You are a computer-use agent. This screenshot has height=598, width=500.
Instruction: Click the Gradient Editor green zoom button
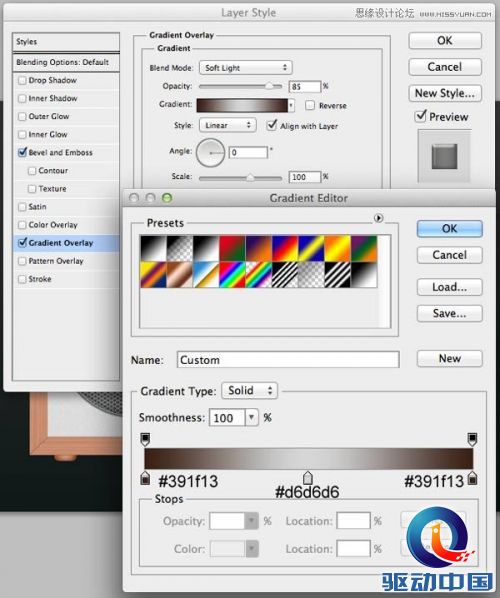pos(167,198)
